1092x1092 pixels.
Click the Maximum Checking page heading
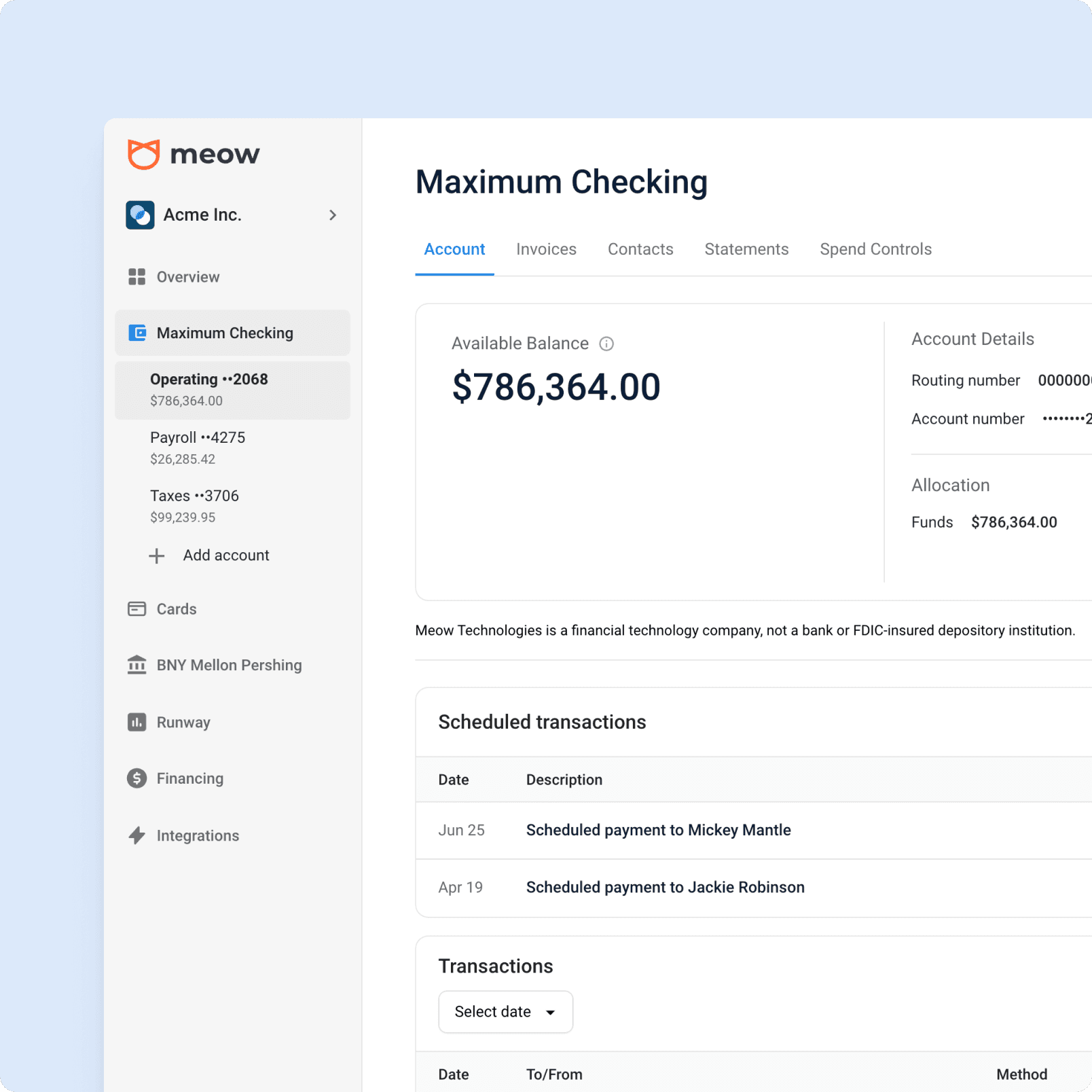coord(561,183)
